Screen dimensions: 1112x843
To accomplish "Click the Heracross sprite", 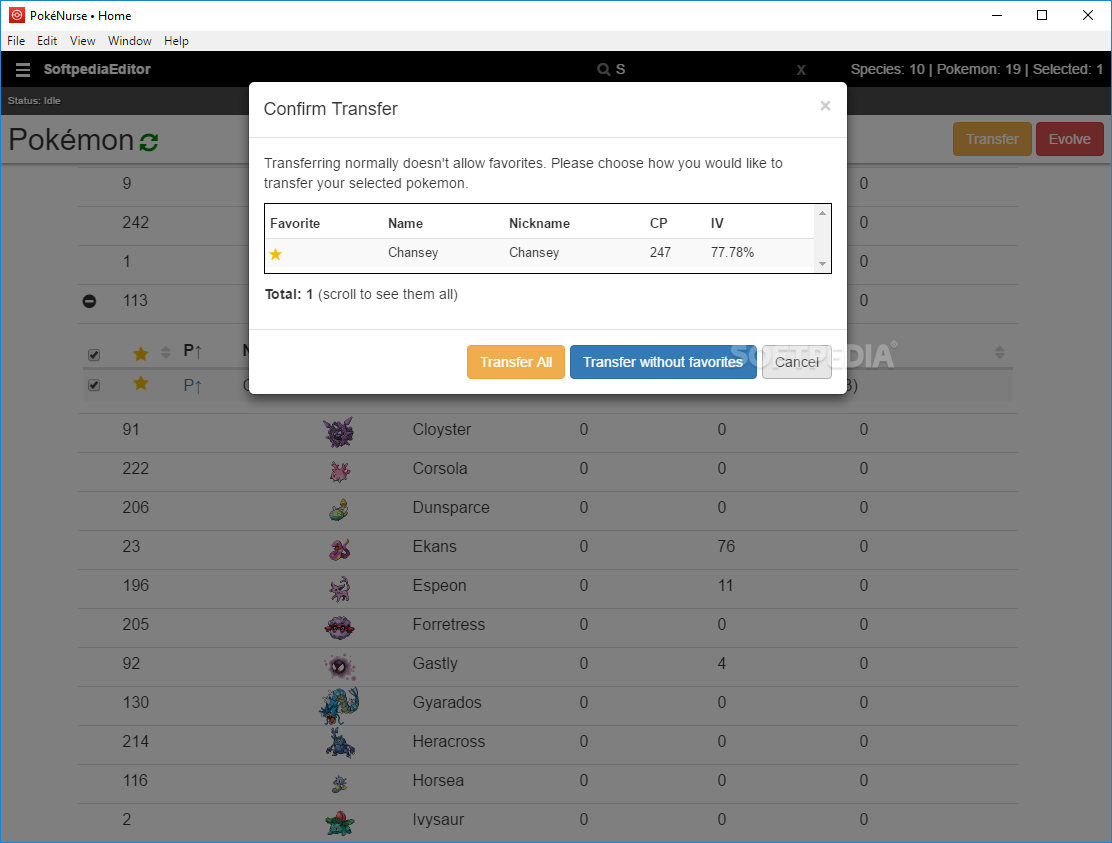I will 340,743.
